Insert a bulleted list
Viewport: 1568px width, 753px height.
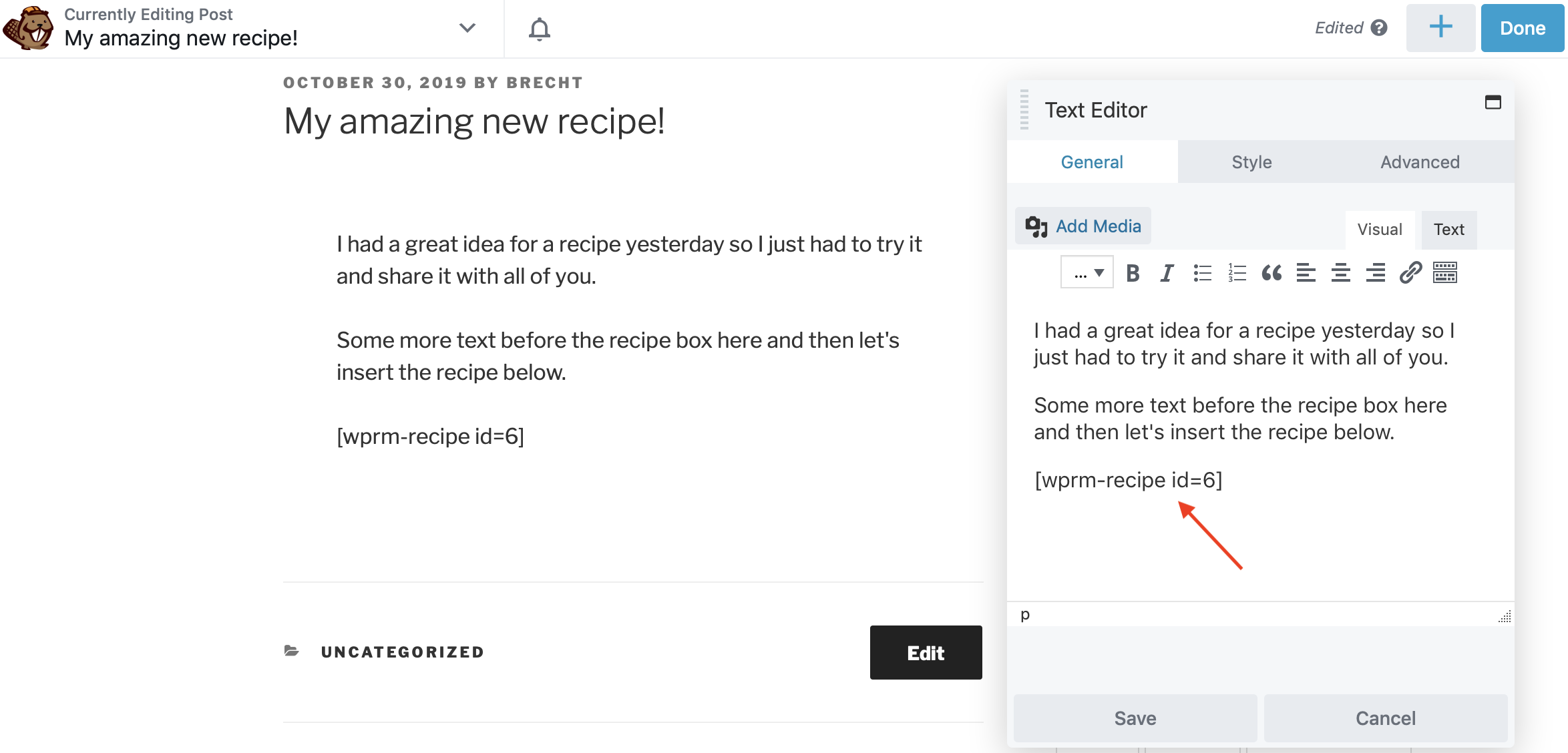(x=1202, y=273)
